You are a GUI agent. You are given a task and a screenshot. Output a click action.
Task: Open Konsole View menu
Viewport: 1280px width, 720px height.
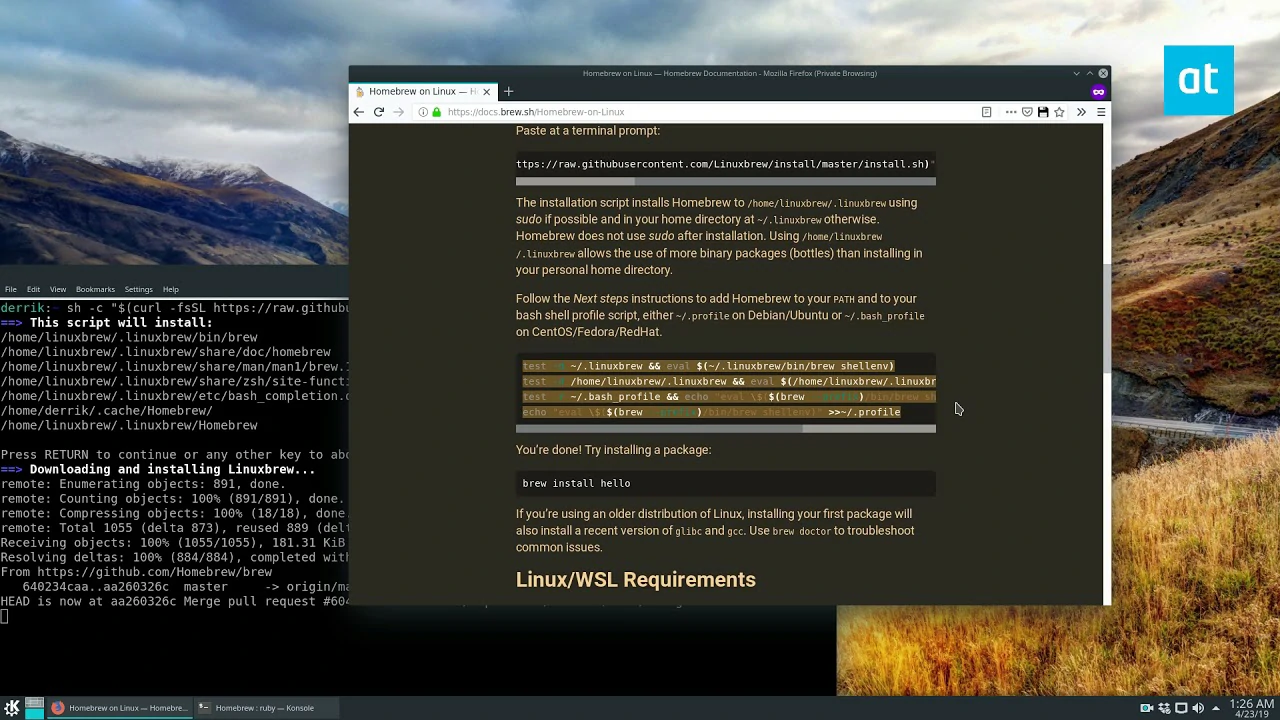58,289
